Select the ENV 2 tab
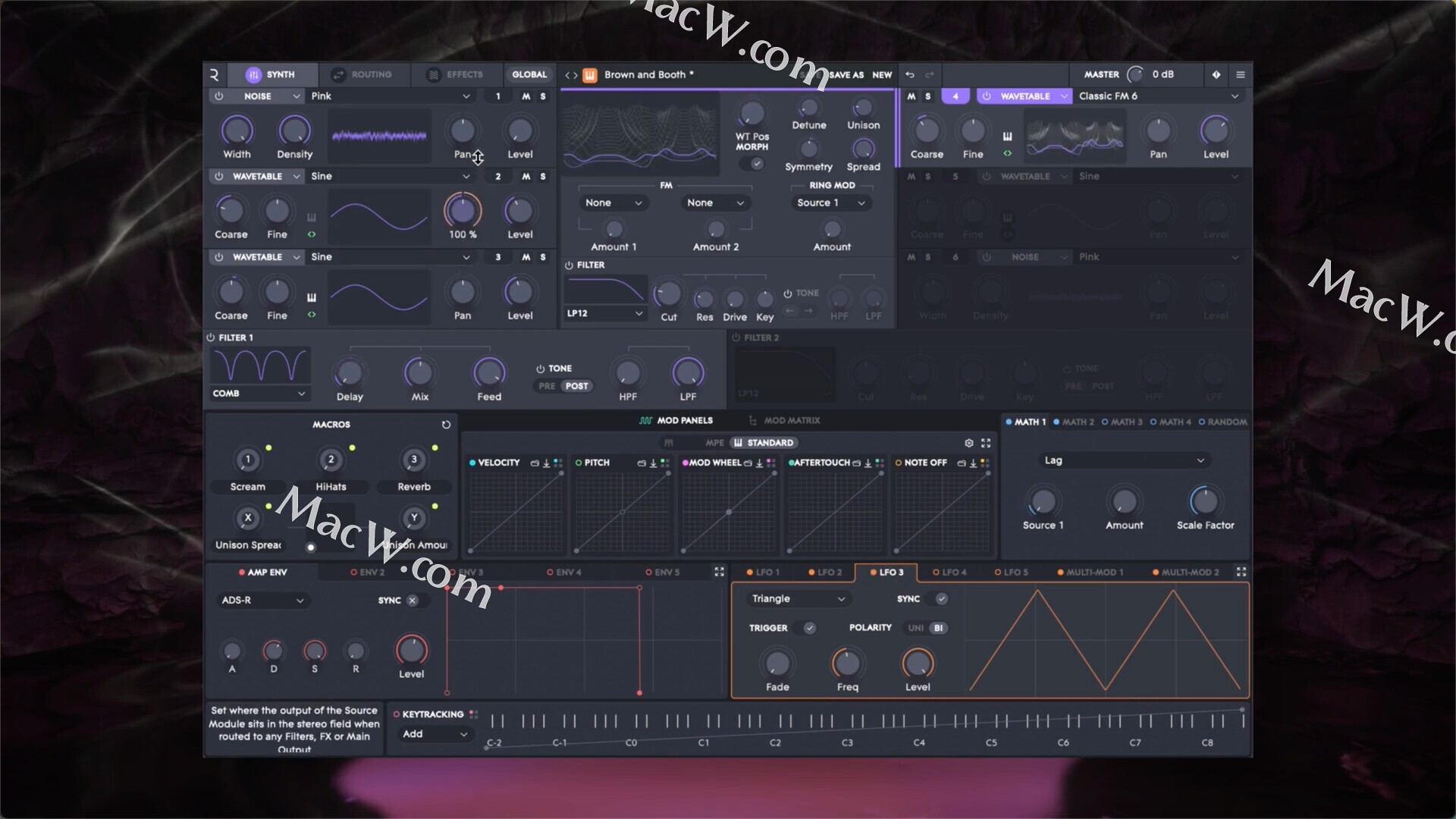 point(368,573)
